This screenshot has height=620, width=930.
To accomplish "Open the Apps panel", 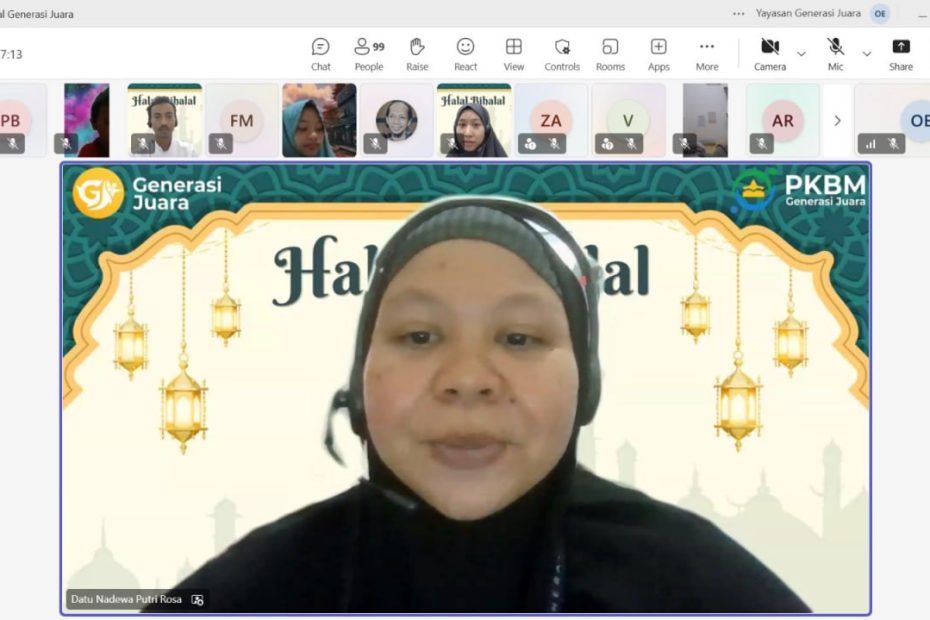I will coord(658,54).
